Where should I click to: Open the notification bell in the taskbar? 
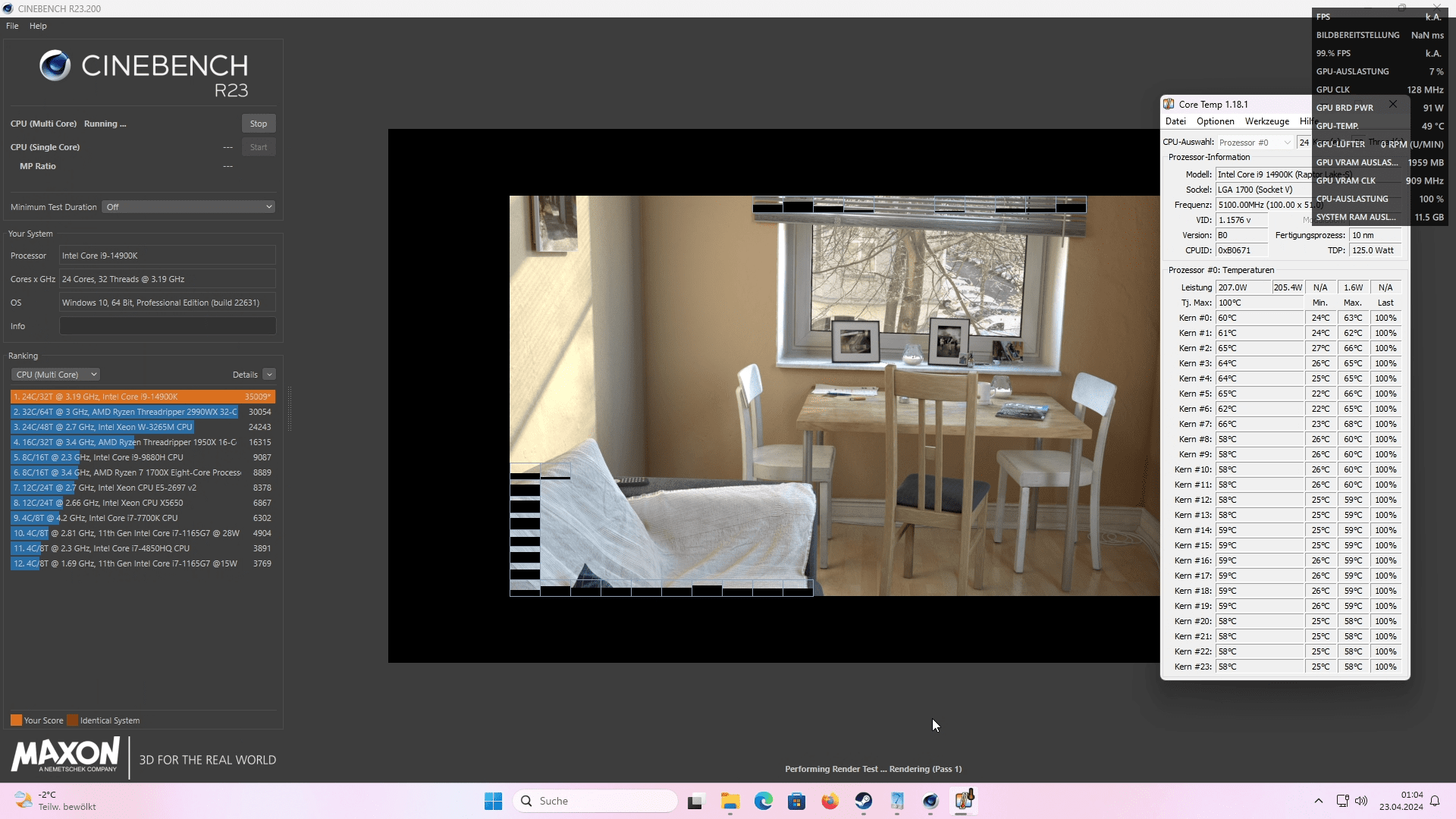[1435, 801]
